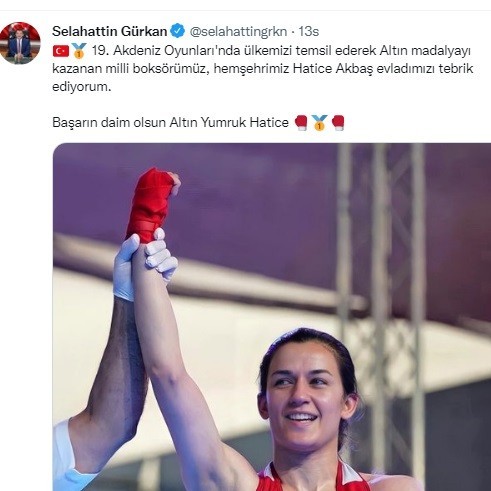The height and width of the screenshot is (491, 491).
Task: Click the red hand wrap in the photo
Action: [150, 205]
